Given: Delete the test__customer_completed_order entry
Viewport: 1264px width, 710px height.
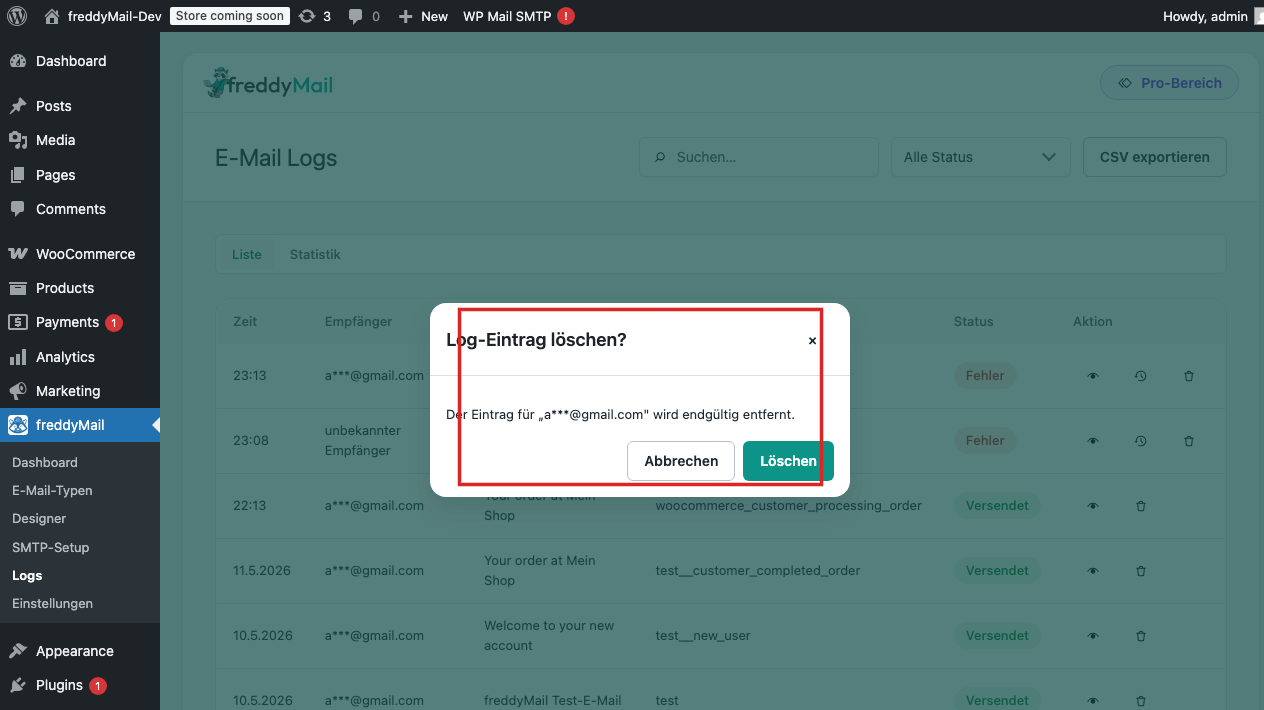Looking at the screenshot, I should coord(1141,571).
